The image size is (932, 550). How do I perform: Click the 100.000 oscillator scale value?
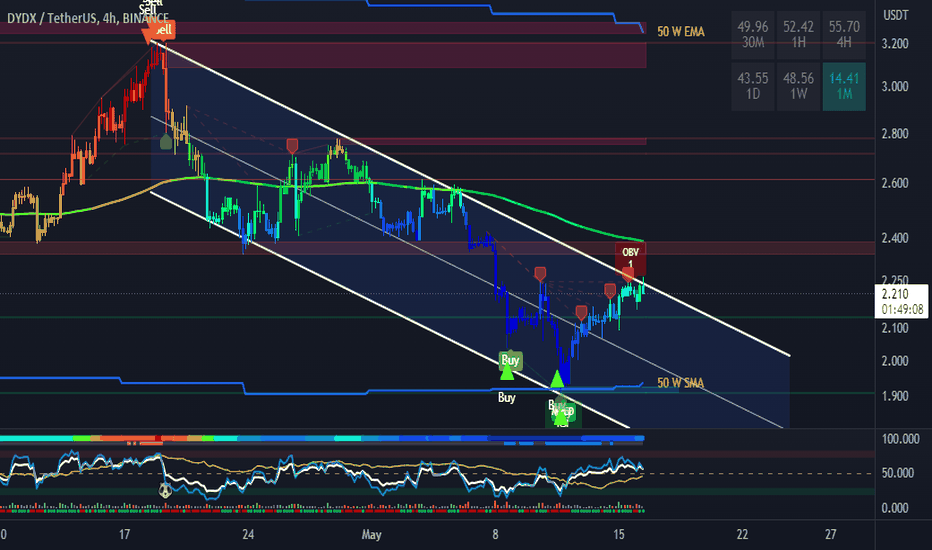[x=900, y=439]
